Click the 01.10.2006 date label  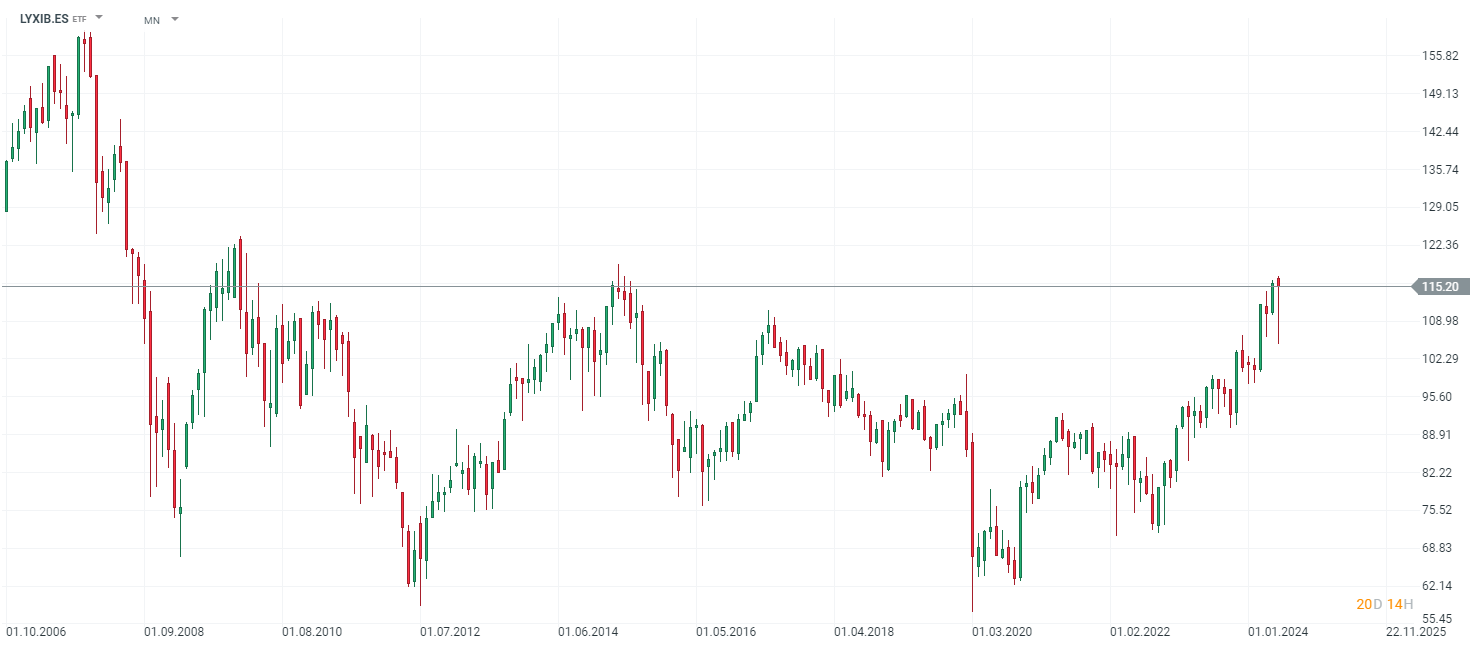(x=36, y=632)
